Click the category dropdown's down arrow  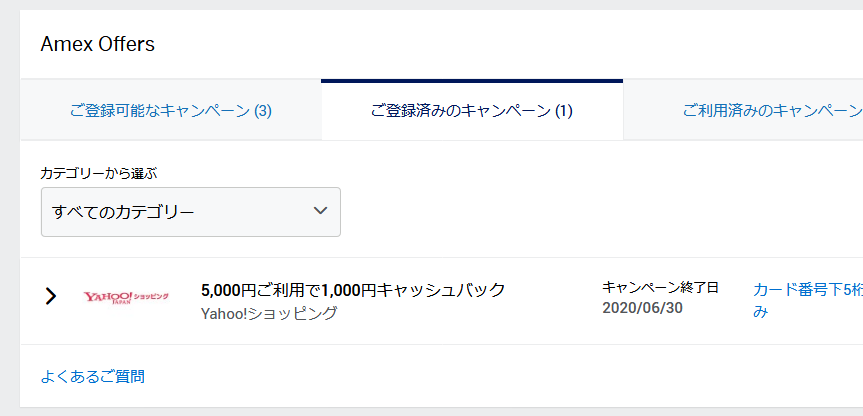[320, 211]
